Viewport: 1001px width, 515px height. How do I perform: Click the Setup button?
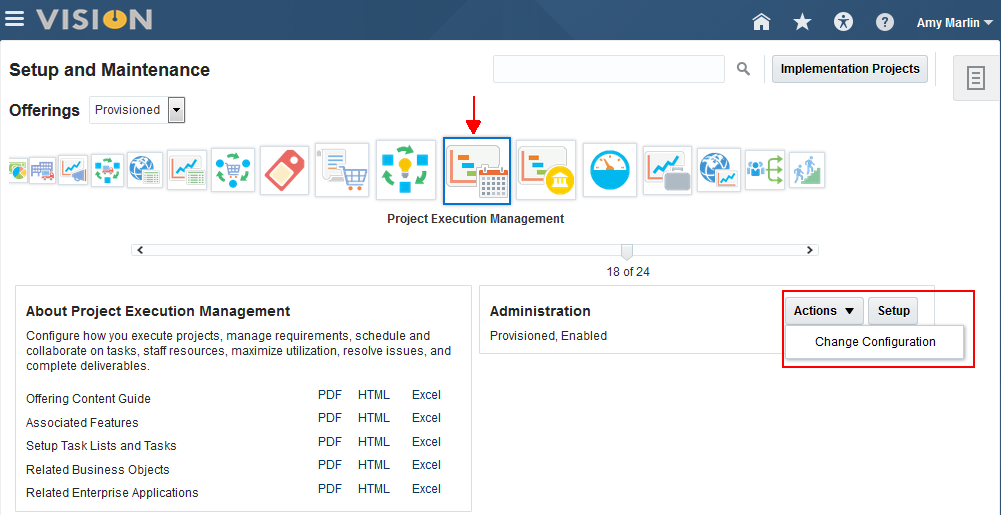coord(893,311)
